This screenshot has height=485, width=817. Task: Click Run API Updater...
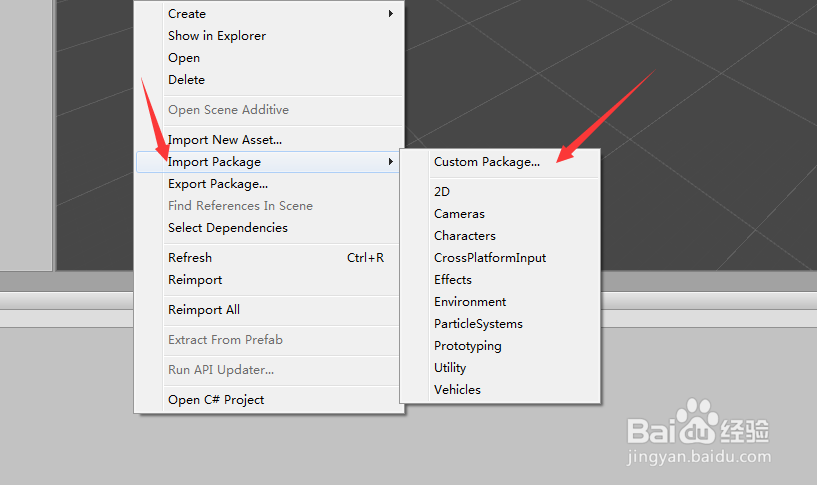(269, 370)
